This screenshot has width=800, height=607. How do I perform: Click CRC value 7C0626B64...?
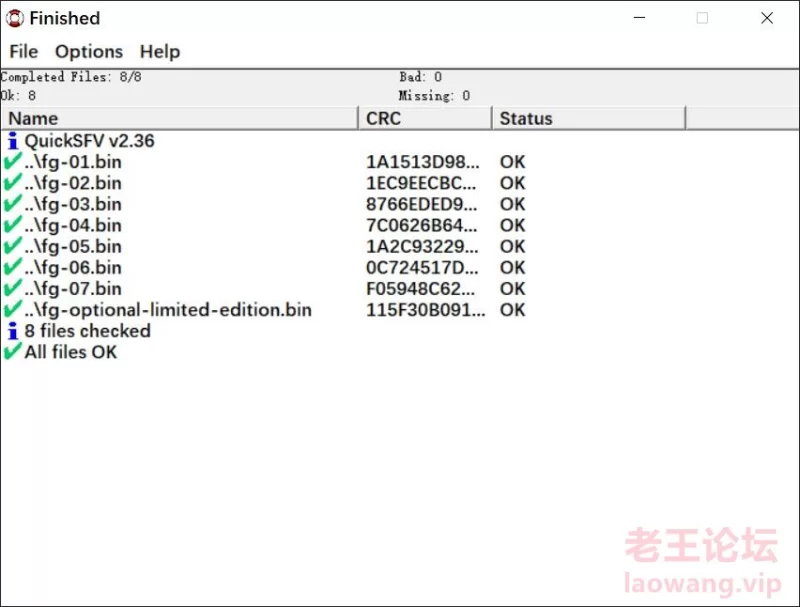[x=421, y=225]
